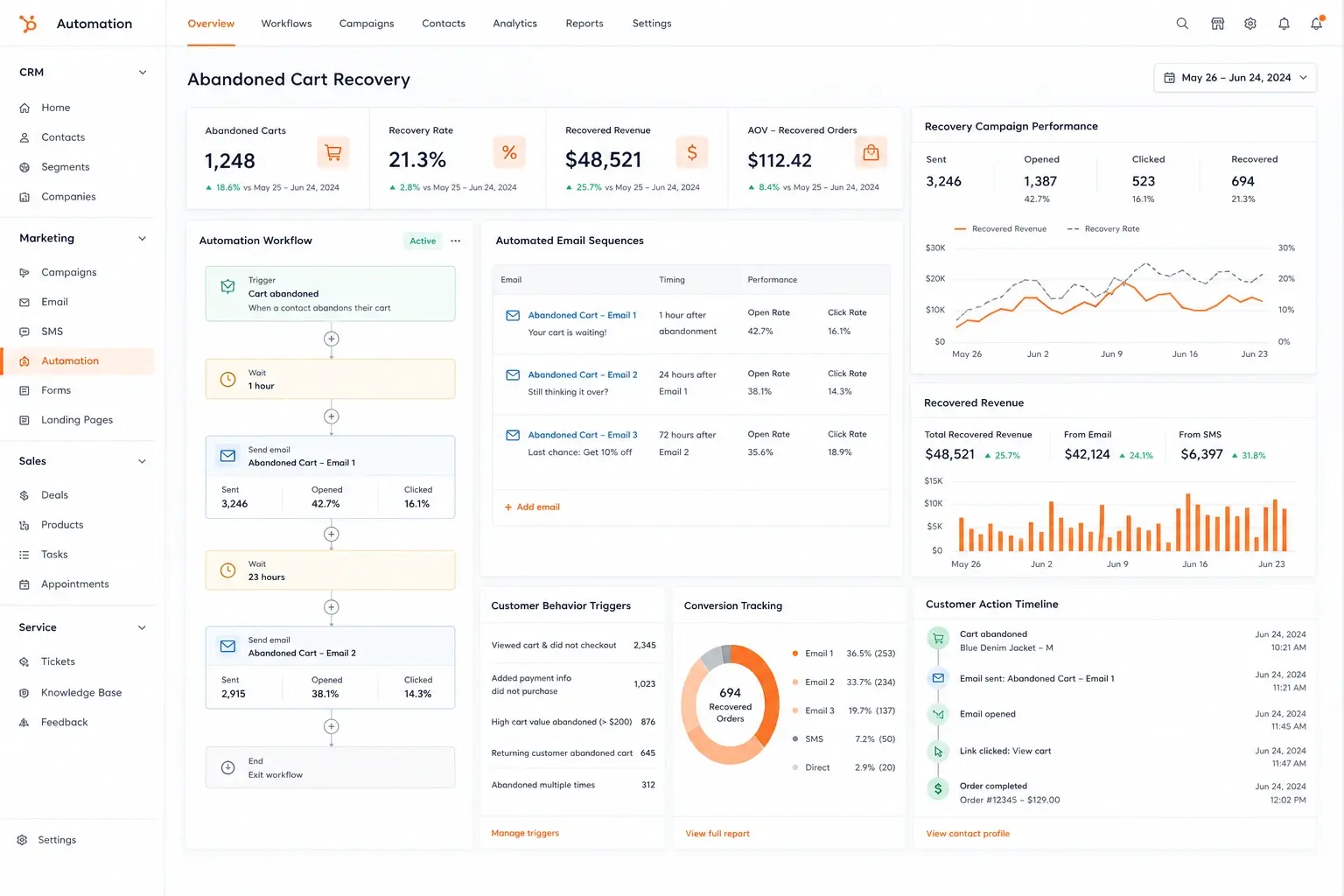Open the Reports tab
The image size is (1344, 896).
pyautogui.click(x=584, y=24)
